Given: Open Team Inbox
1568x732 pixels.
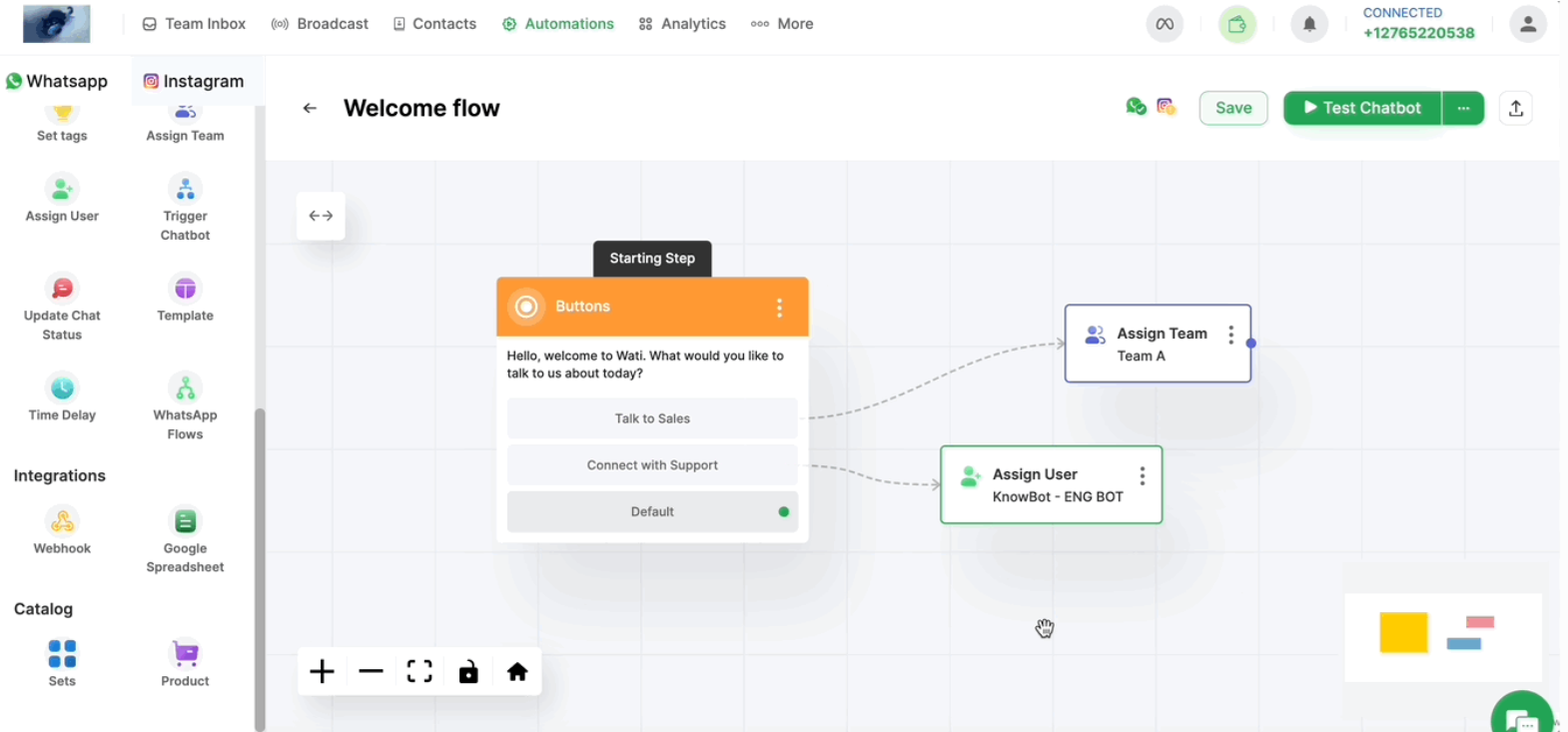Looking at the screenshot, I should [x=194, y=24].
